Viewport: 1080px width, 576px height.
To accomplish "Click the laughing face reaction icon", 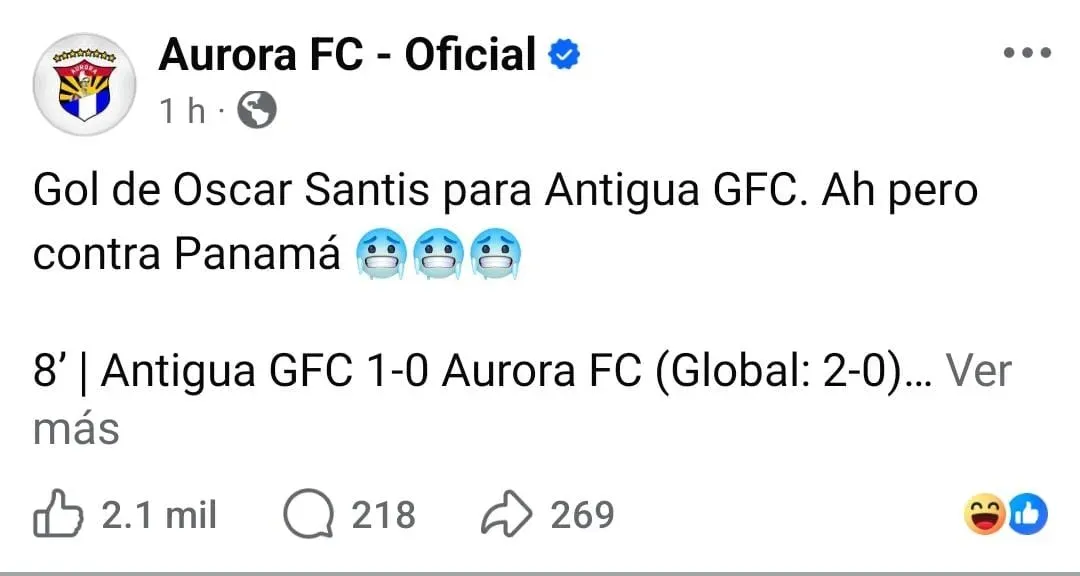I will click(983, 513).
